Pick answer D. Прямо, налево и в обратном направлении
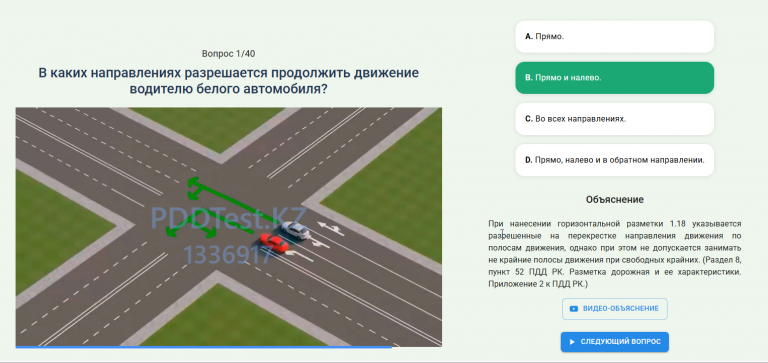The width and height of the screenshot is (768, 363). point(614,160)
